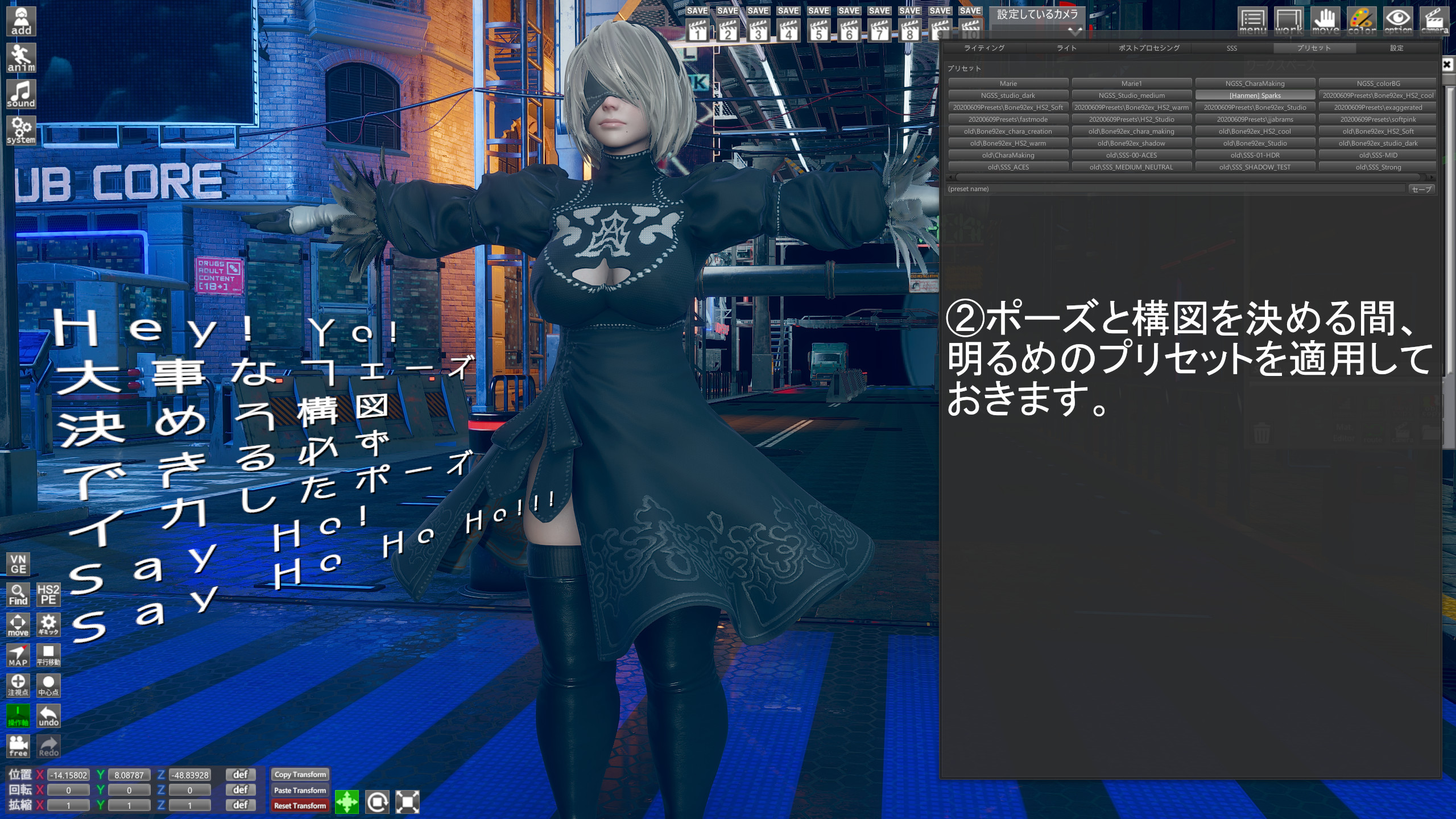Toggle the green move gizmo mode
The height and width of the screenshot is (819, 1456).
pos(347,802)
